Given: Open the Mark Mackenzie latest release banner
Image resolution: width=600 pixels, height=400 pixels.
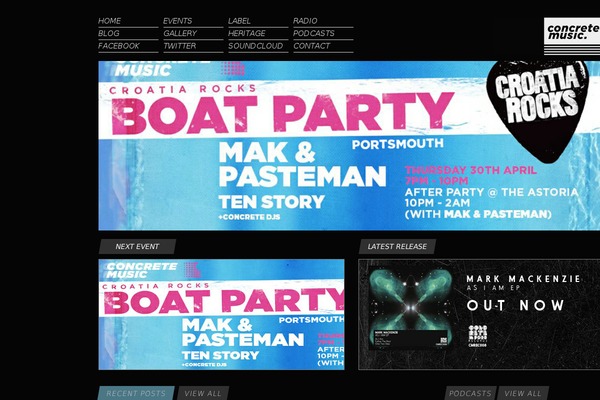Looking at the screenshot, I should point(479,315).
